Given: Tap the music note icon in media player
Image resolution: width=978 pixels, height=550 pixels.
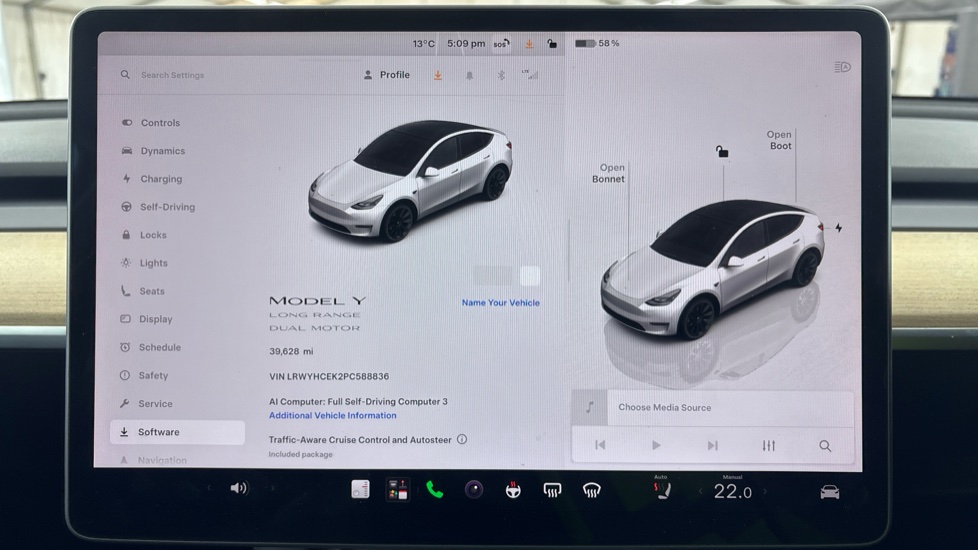Looking at the screenshot, I should 589,407.
